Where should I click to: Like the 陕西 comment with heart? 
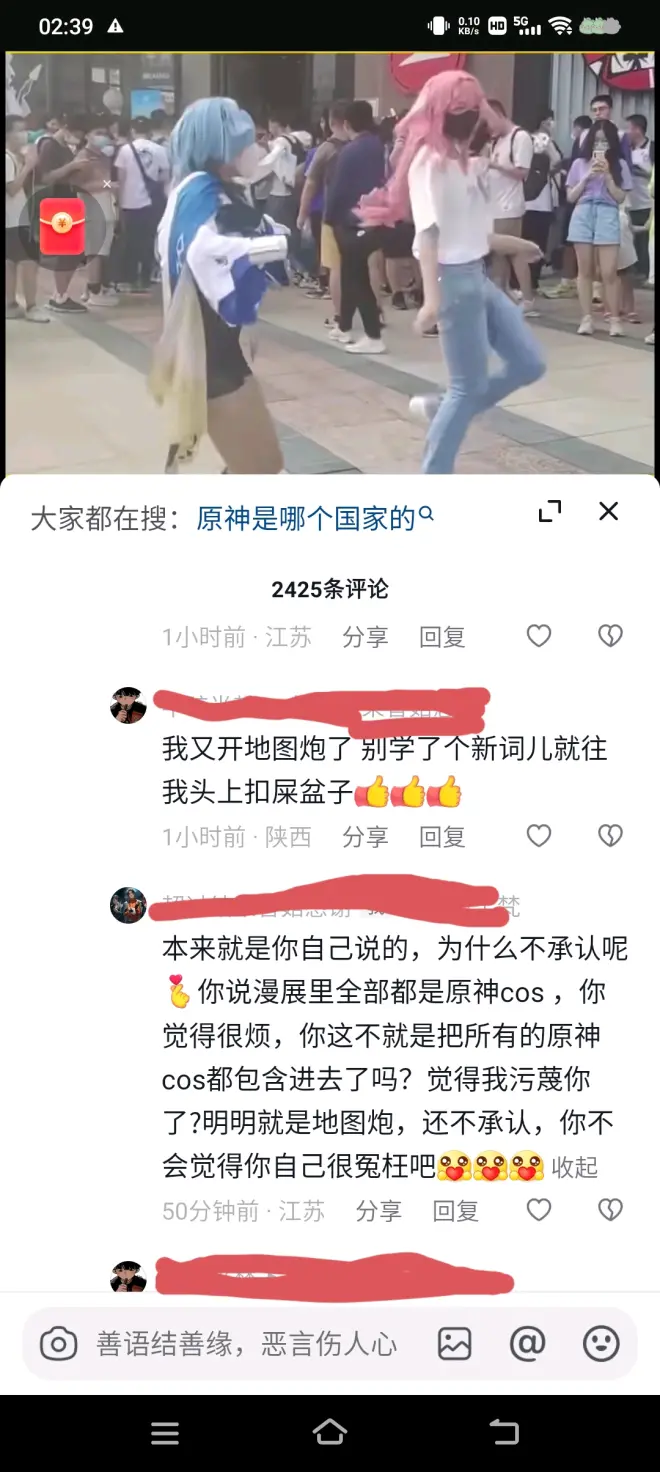(x=539, y=836)
